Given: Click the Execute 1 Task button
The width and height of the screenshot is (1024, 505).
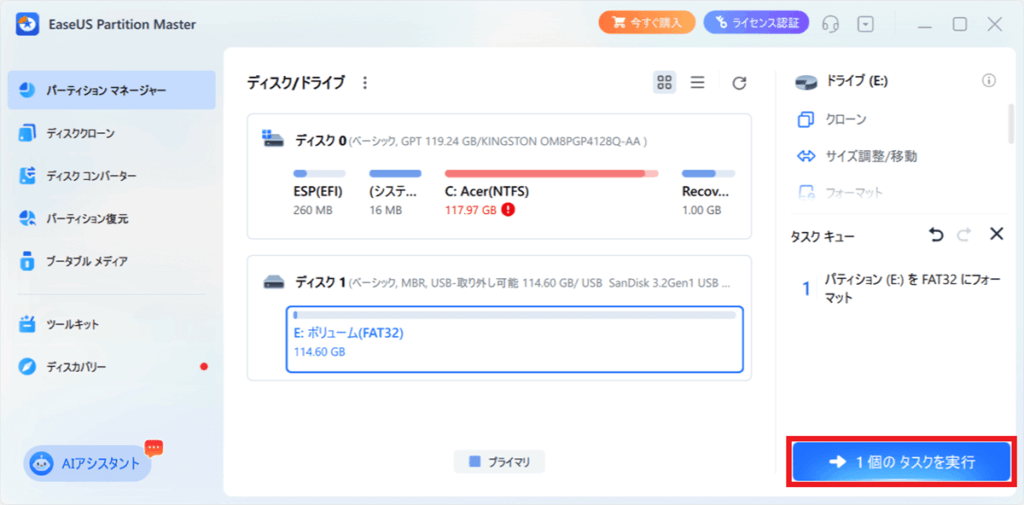Looking at the screenshot, I should point(902,462).
